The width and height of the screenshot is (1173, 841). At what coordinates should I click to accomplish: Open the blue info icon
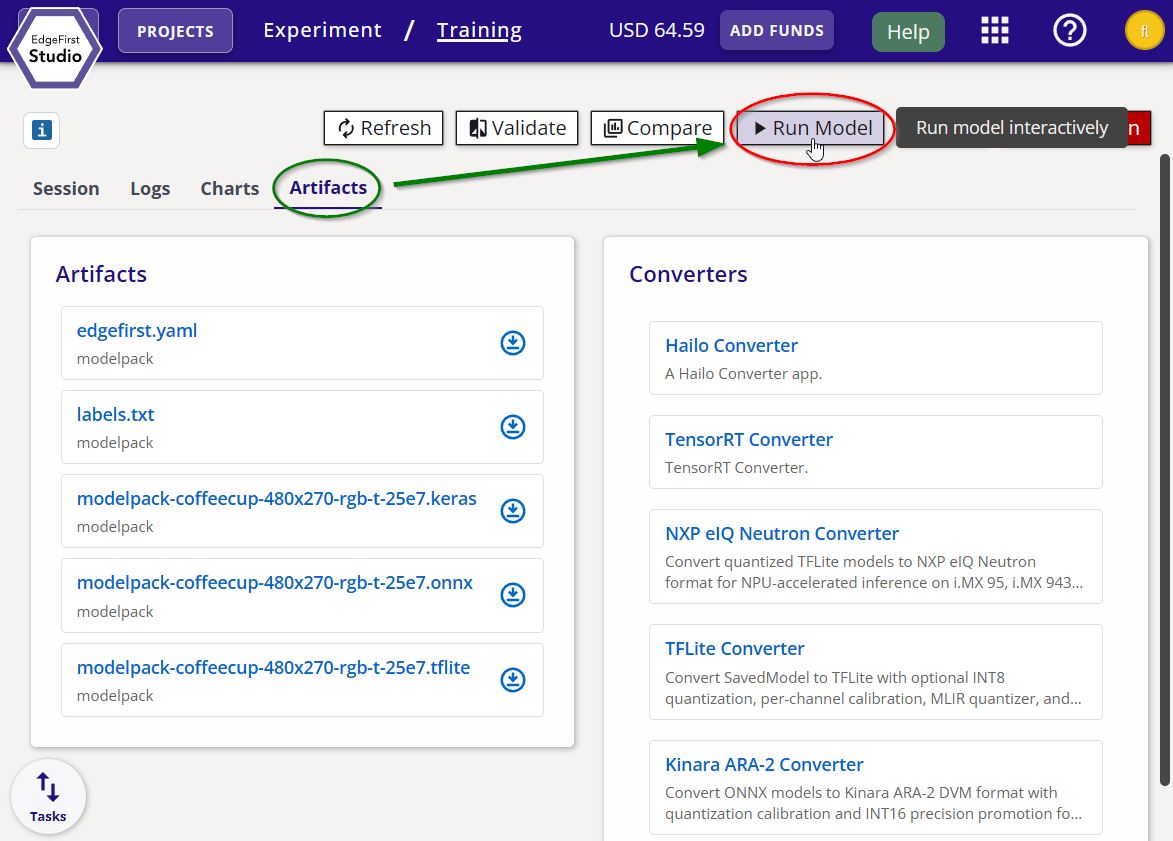(x=42, y=130)
